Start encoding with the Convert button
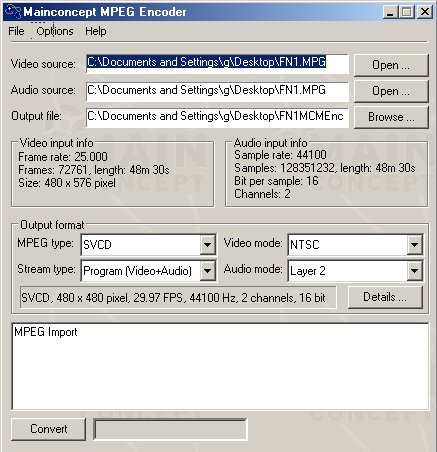 (x=48, y=429)
